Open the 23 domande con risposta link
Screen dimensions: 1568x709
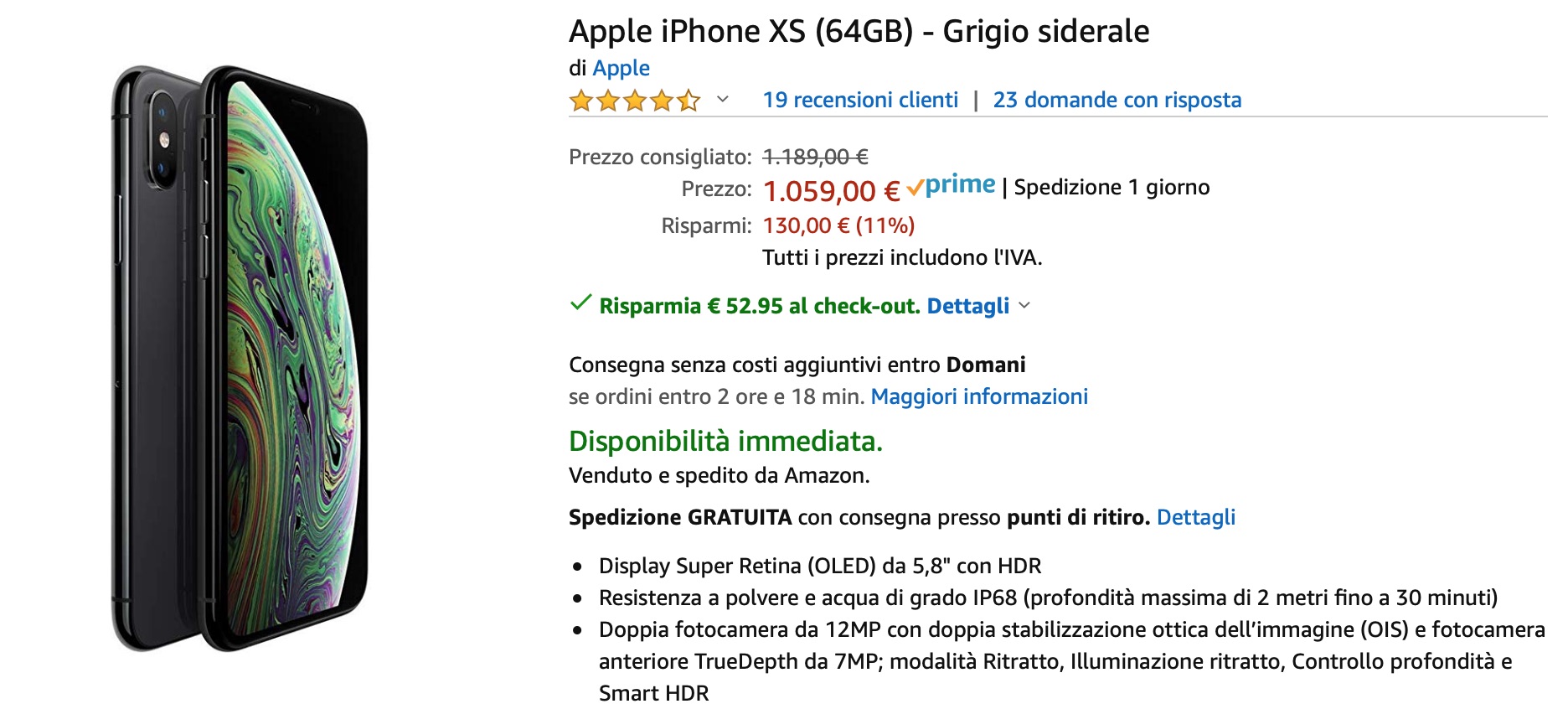point(1117,99)
